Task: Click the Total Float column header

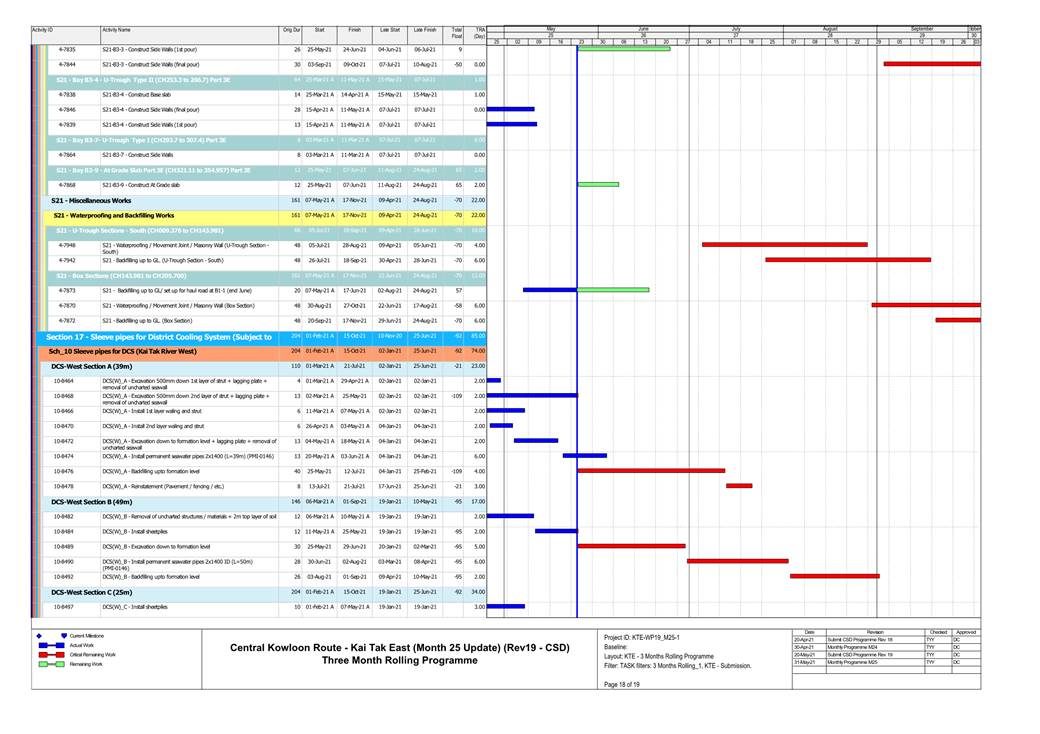Action: 457,33
